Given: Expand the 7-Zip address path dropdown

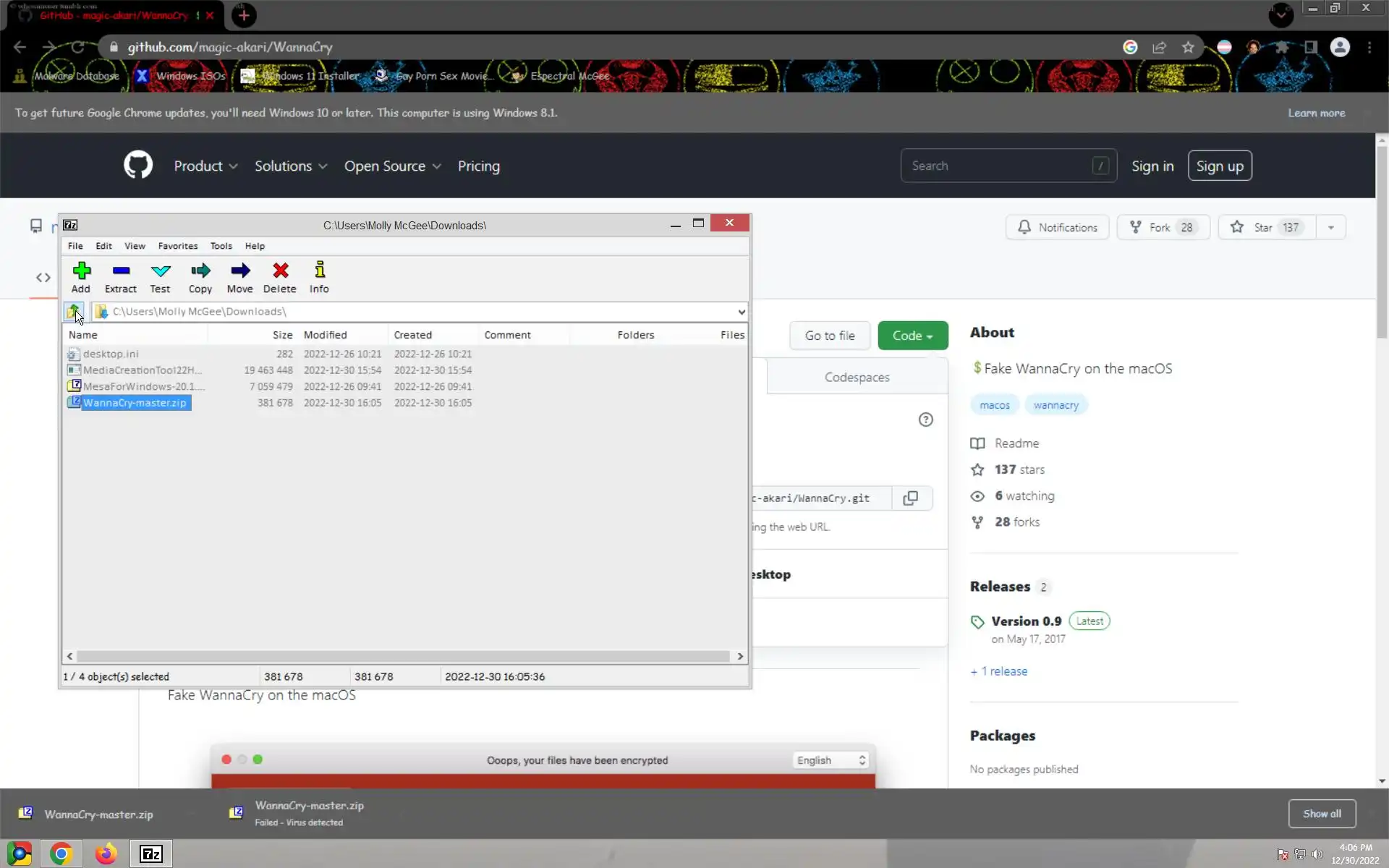Looking at the screenshot, I should [x=742, y=312].
